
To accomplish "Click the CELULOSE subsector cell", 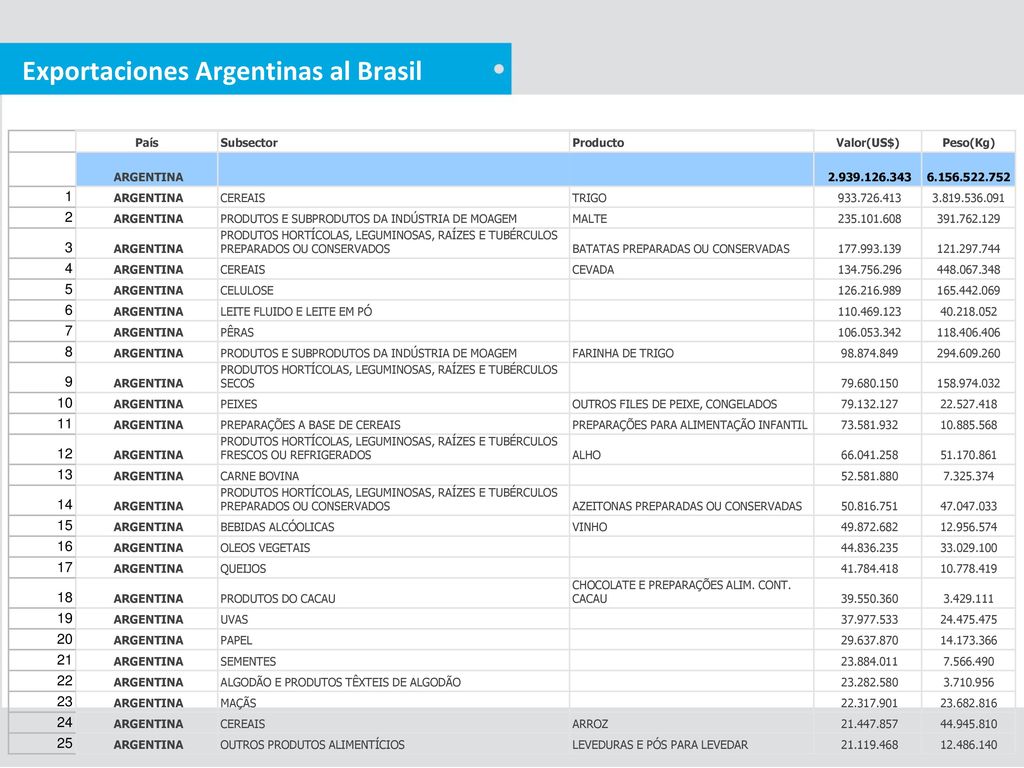I will pos(247,291).
